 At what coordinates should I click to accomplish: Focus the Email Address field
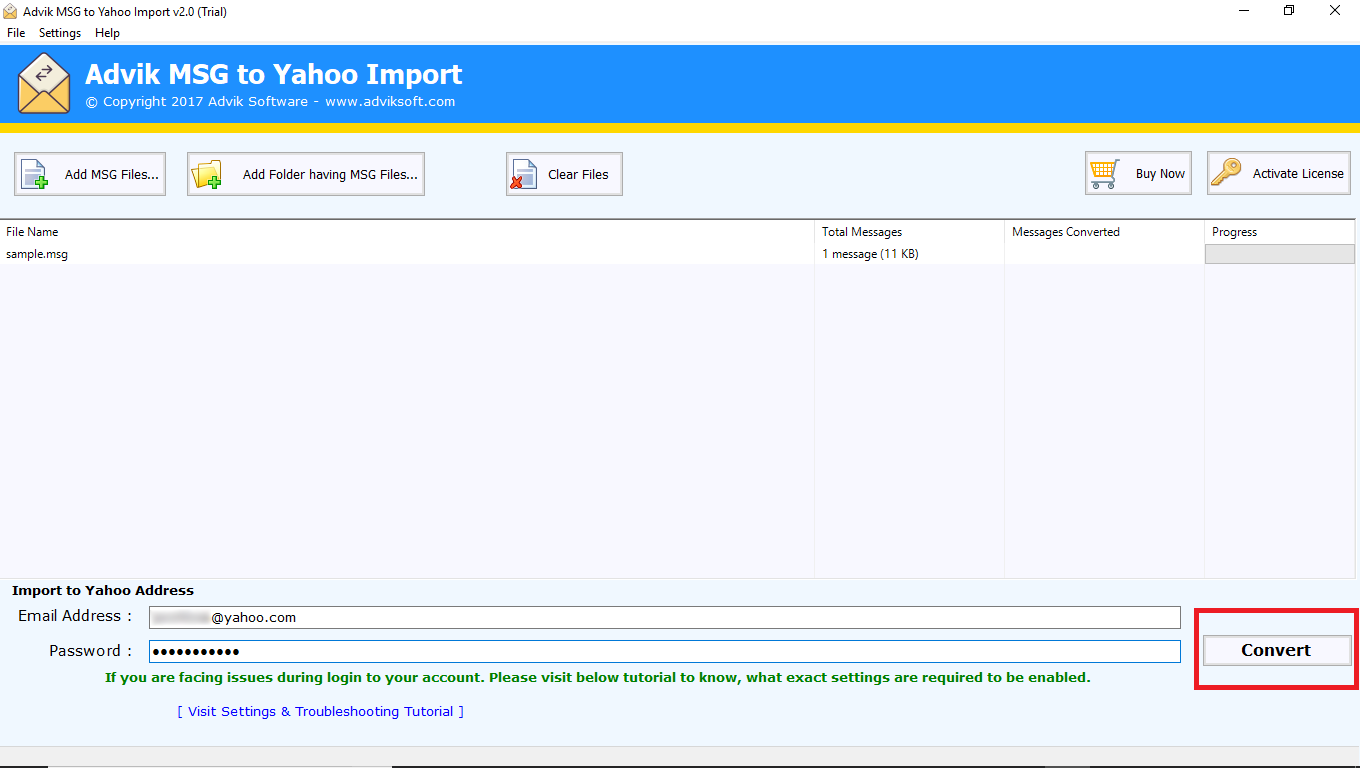point(665,617)
